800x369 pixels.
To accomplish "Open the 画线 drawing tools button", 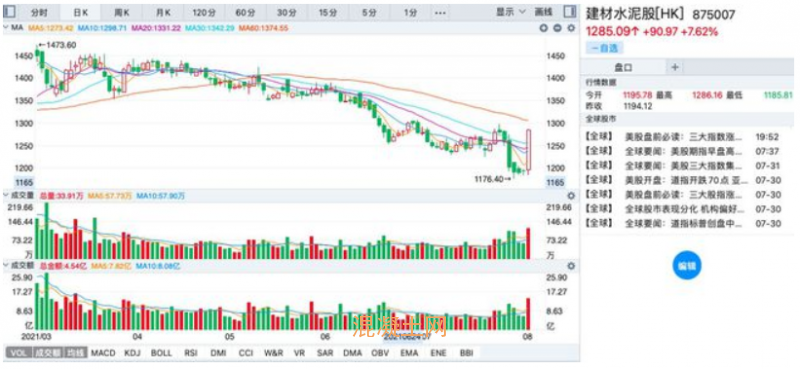I will click(x=545, y=11).
